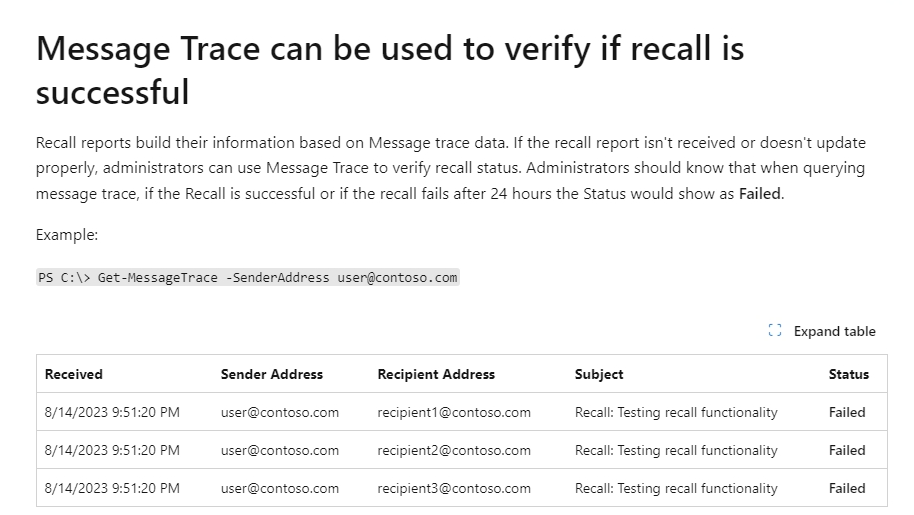Click the bold word Failed in paragraph
Image resolution: width=914 pixels, height=515 pixels.
[x=760, y=193]
